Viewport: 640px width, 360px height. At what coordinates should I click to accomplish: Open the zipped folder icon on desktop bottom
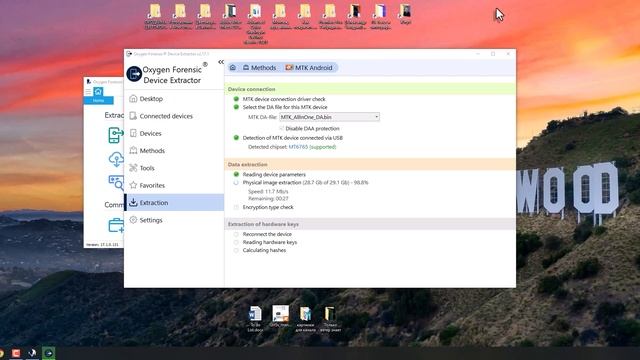[x=305, y=319]
